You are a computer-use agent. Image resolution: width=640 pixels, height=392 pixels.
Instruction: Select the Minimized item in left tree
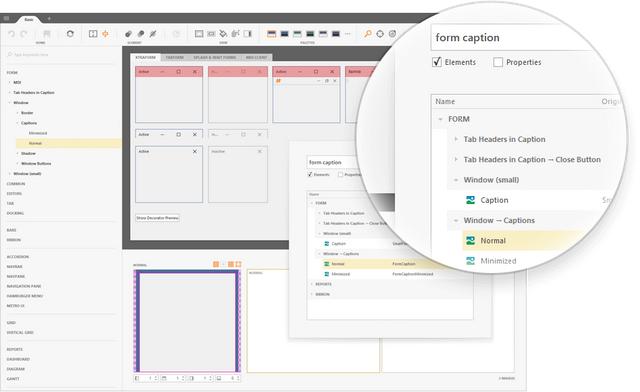[x=38, y=133]
